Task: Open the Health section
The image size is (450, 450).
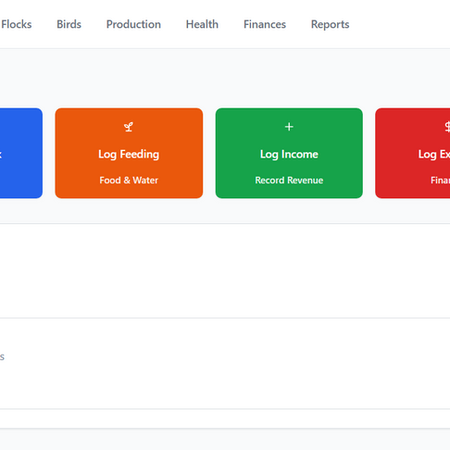Action: [202, 24]
